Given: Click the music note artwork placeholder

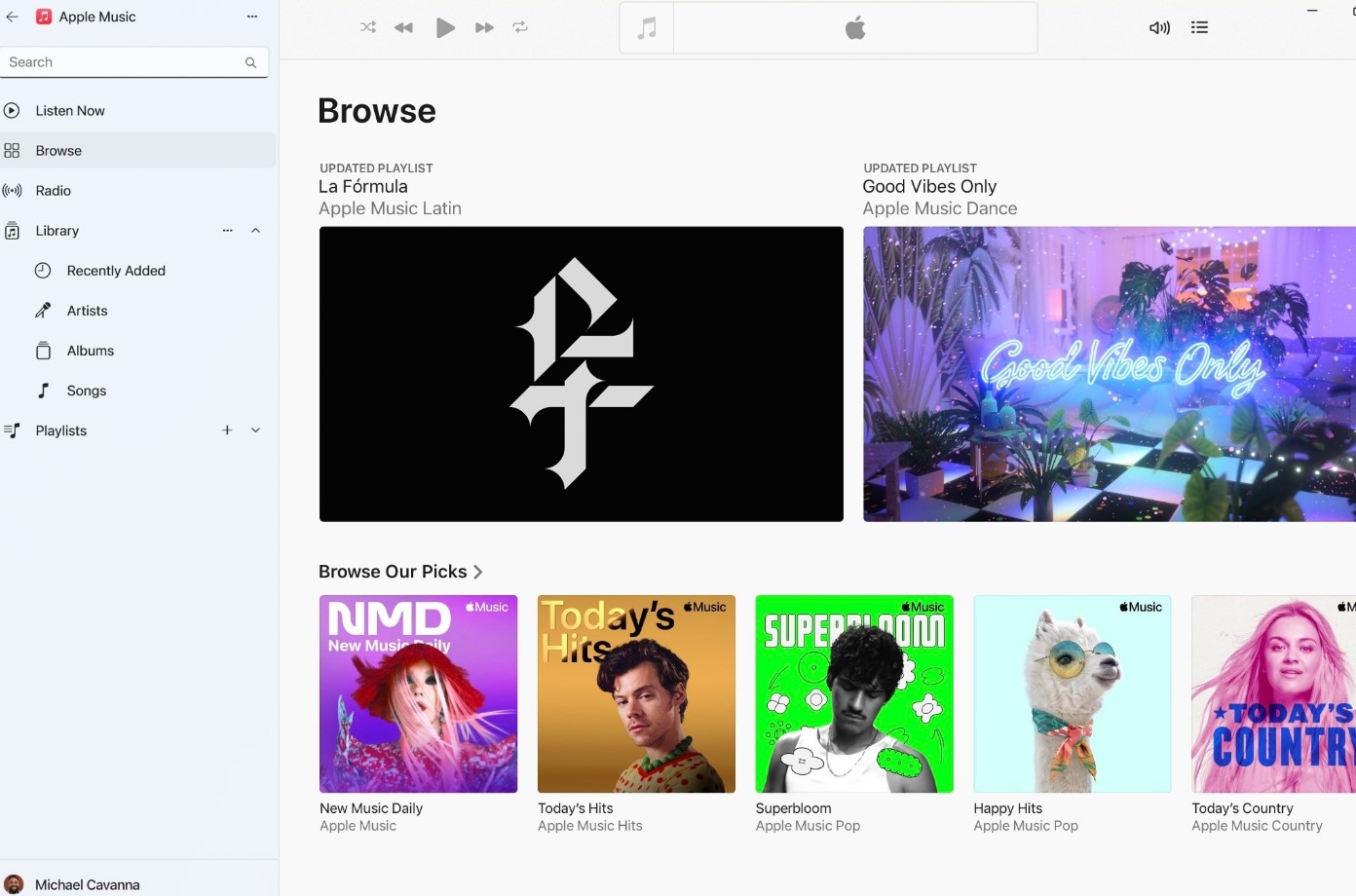Looking at the screenshot, I should [x=647, y=28].
